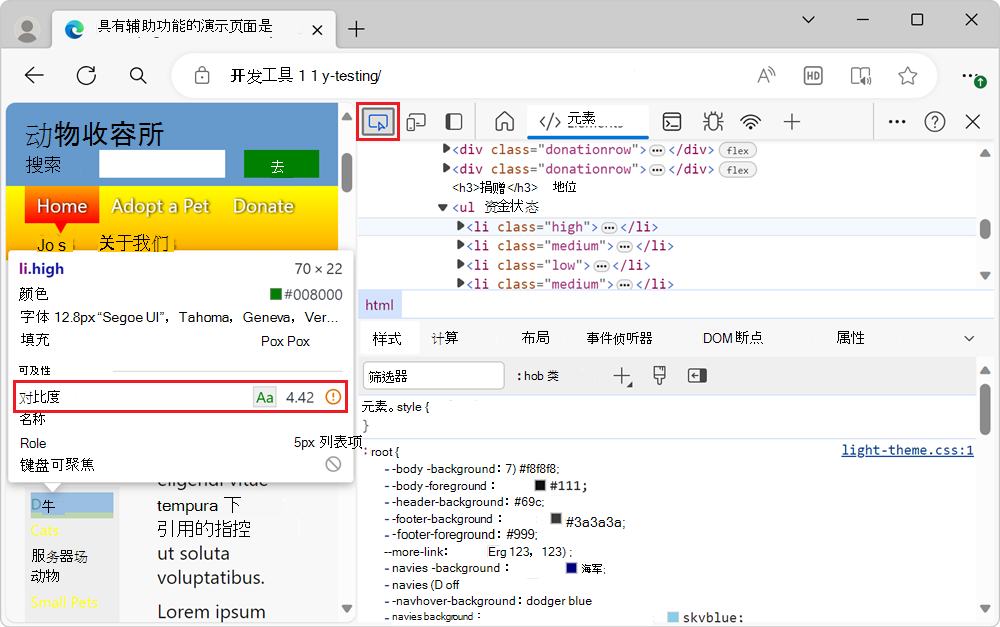Open the tab actions dropdown chevron

(808, 20)
